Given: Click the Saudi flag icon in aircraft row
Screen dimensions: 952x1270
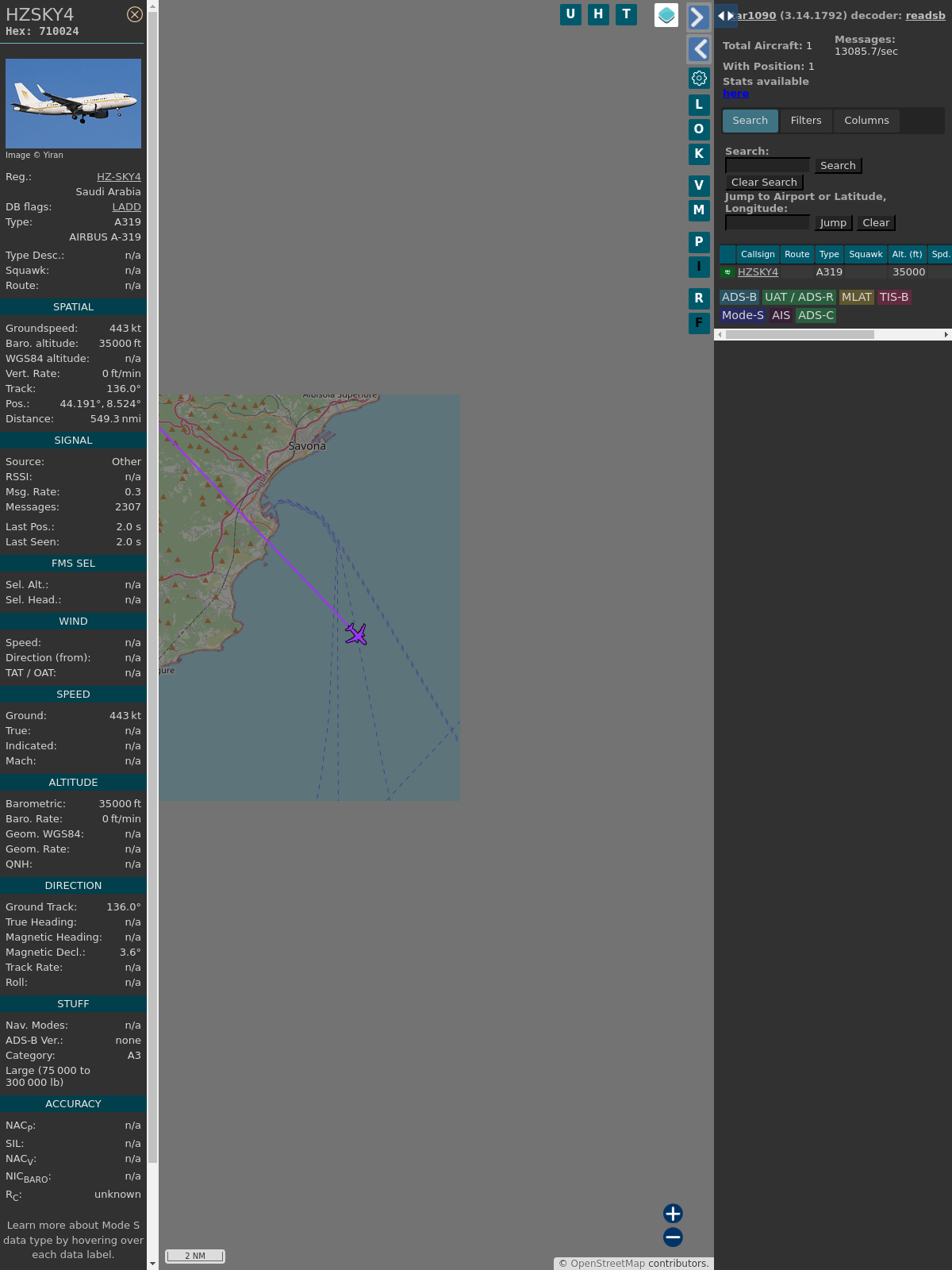Looking at the screenshot, I should (x=727, y=272).
